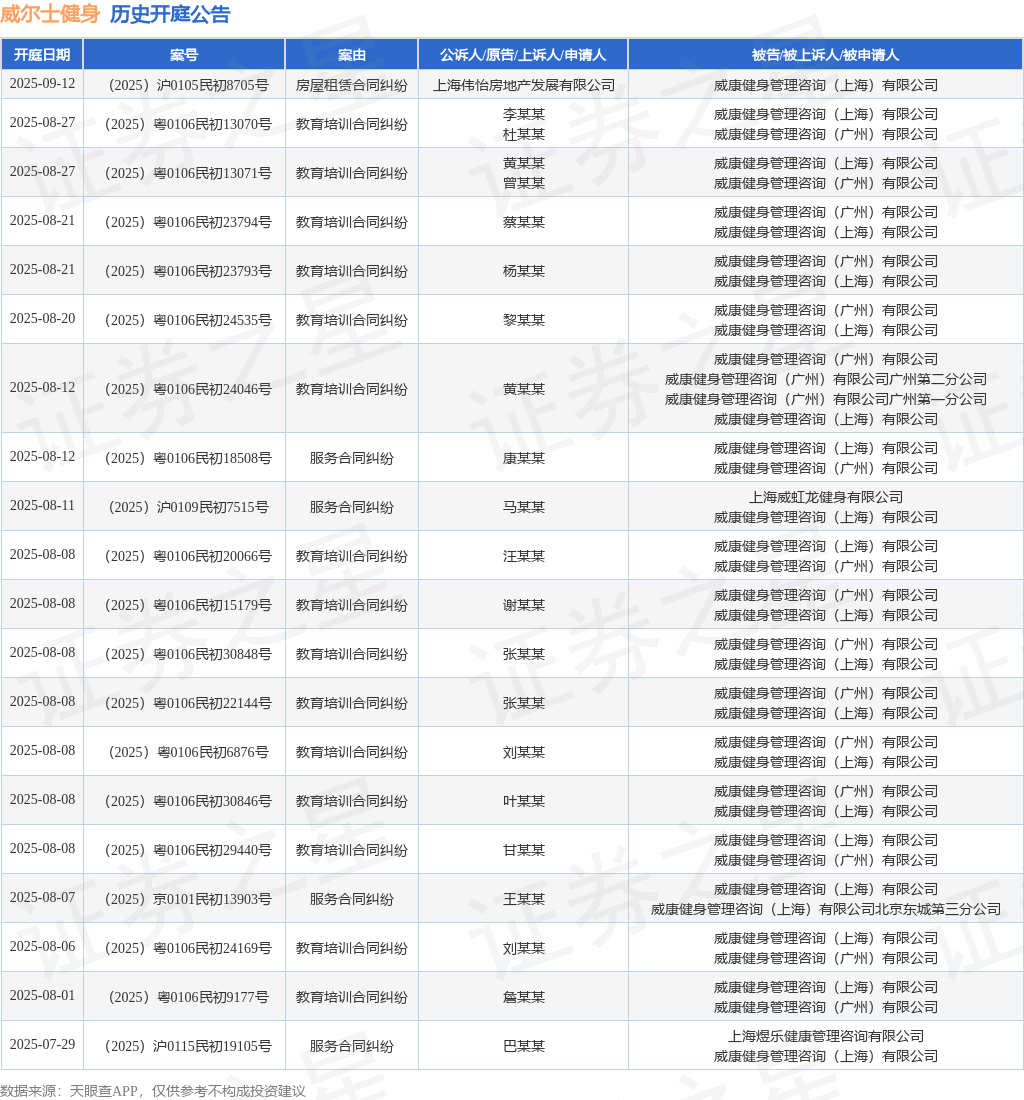Select case number 粤0106民初24169号
Viewport: 1024px width, 1100px height.
tap(188, 949)
